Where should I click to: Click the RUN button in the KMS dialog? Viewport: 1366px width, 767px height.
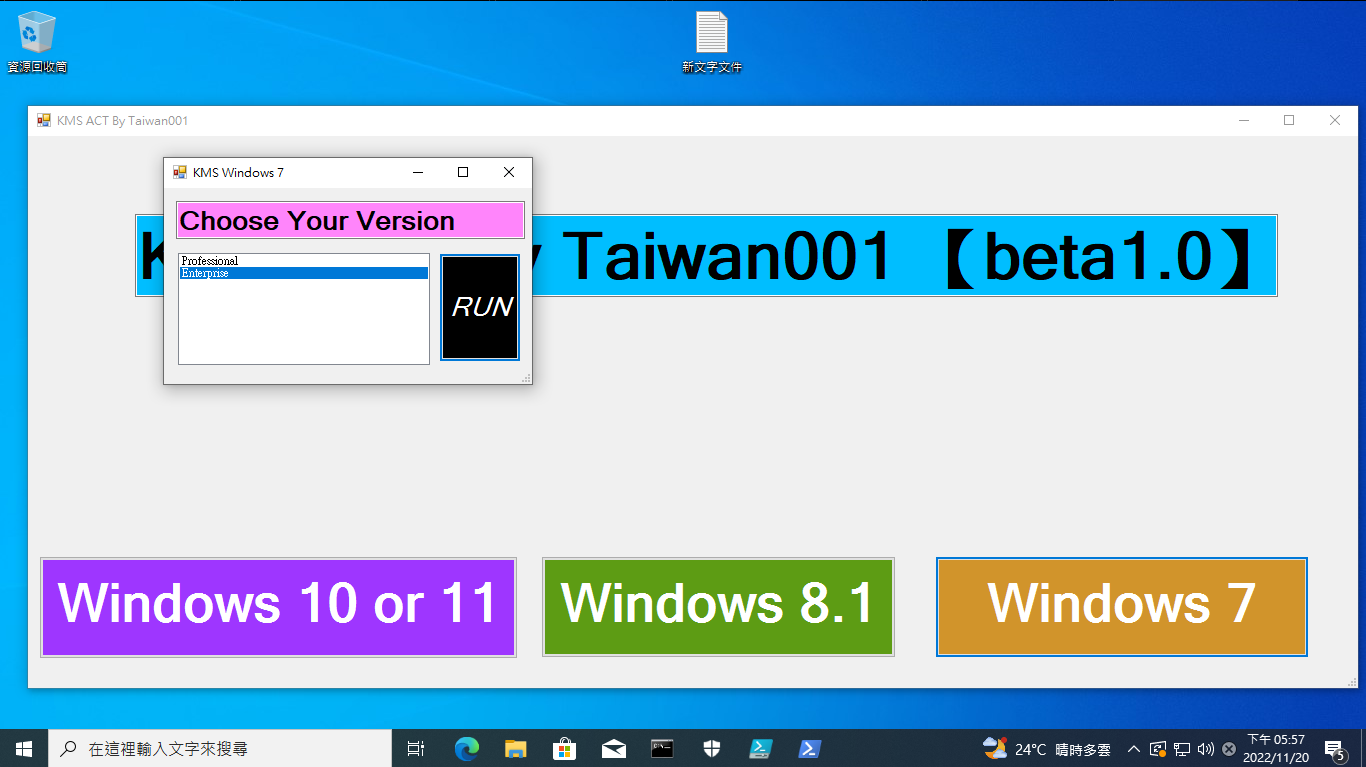(479, 307)
